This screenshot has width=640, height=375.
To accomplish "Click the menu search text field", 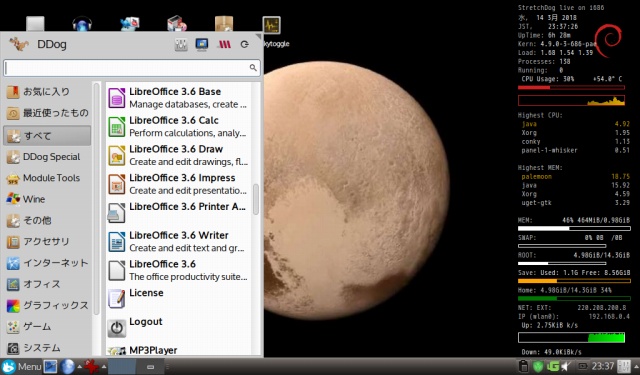I will pos(131,68).
